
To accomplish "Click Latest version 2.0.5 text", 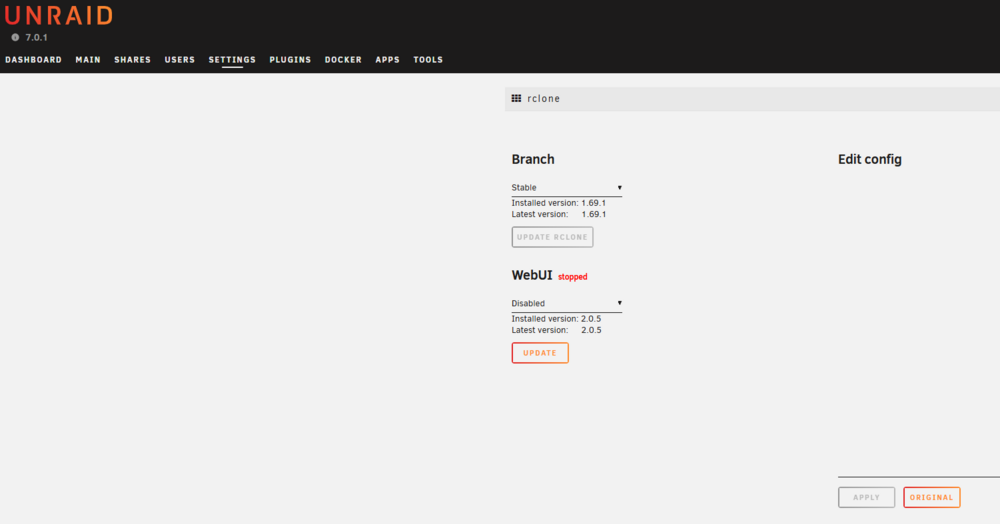I will [556, 331].
